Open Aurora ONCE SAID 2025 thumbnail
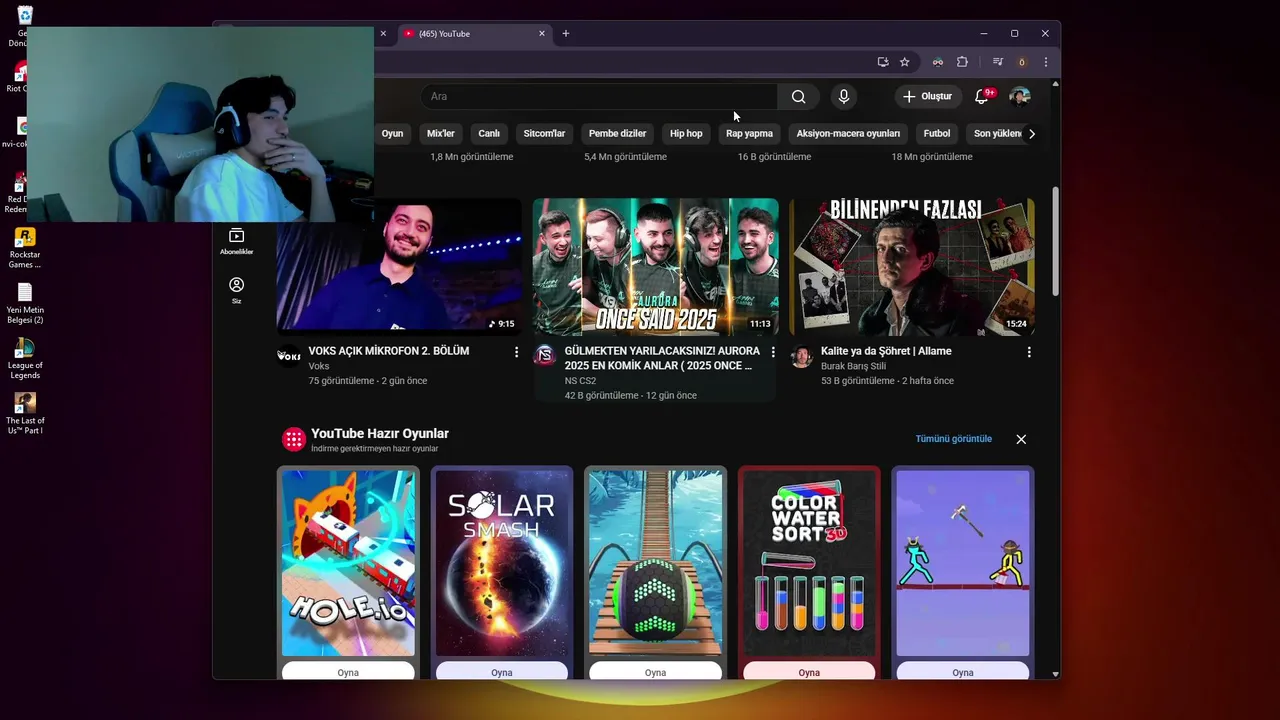Screen dimensions: 1280x720 point(655,266)
